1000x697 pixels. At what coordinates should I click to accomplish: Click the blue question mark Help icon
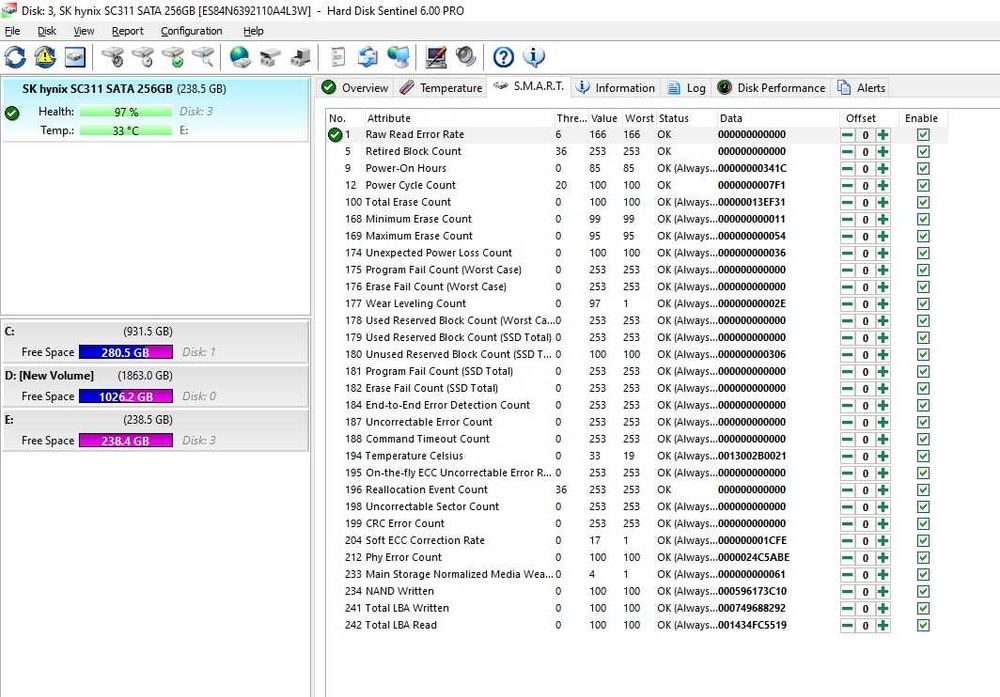point(503,57)
